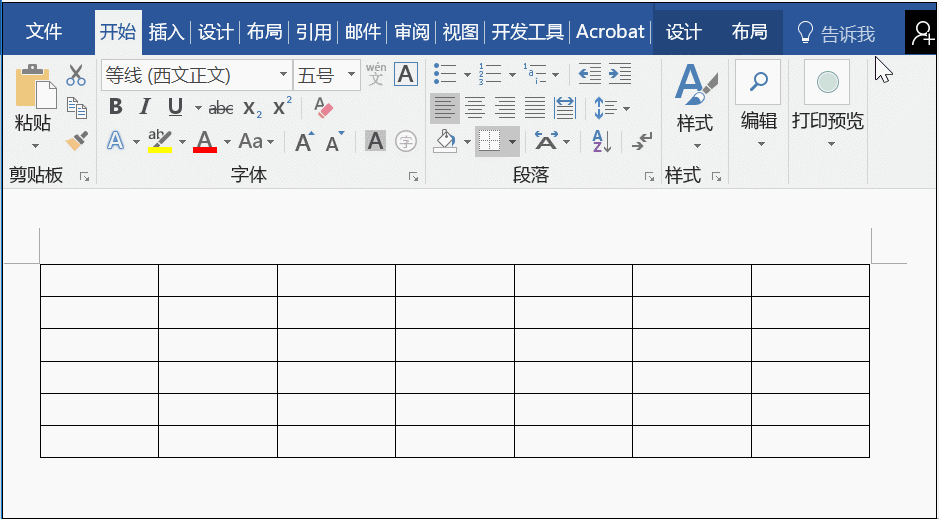Click the Numbering list icon
Screen dimensions: 939x519
tap(490, 74)
